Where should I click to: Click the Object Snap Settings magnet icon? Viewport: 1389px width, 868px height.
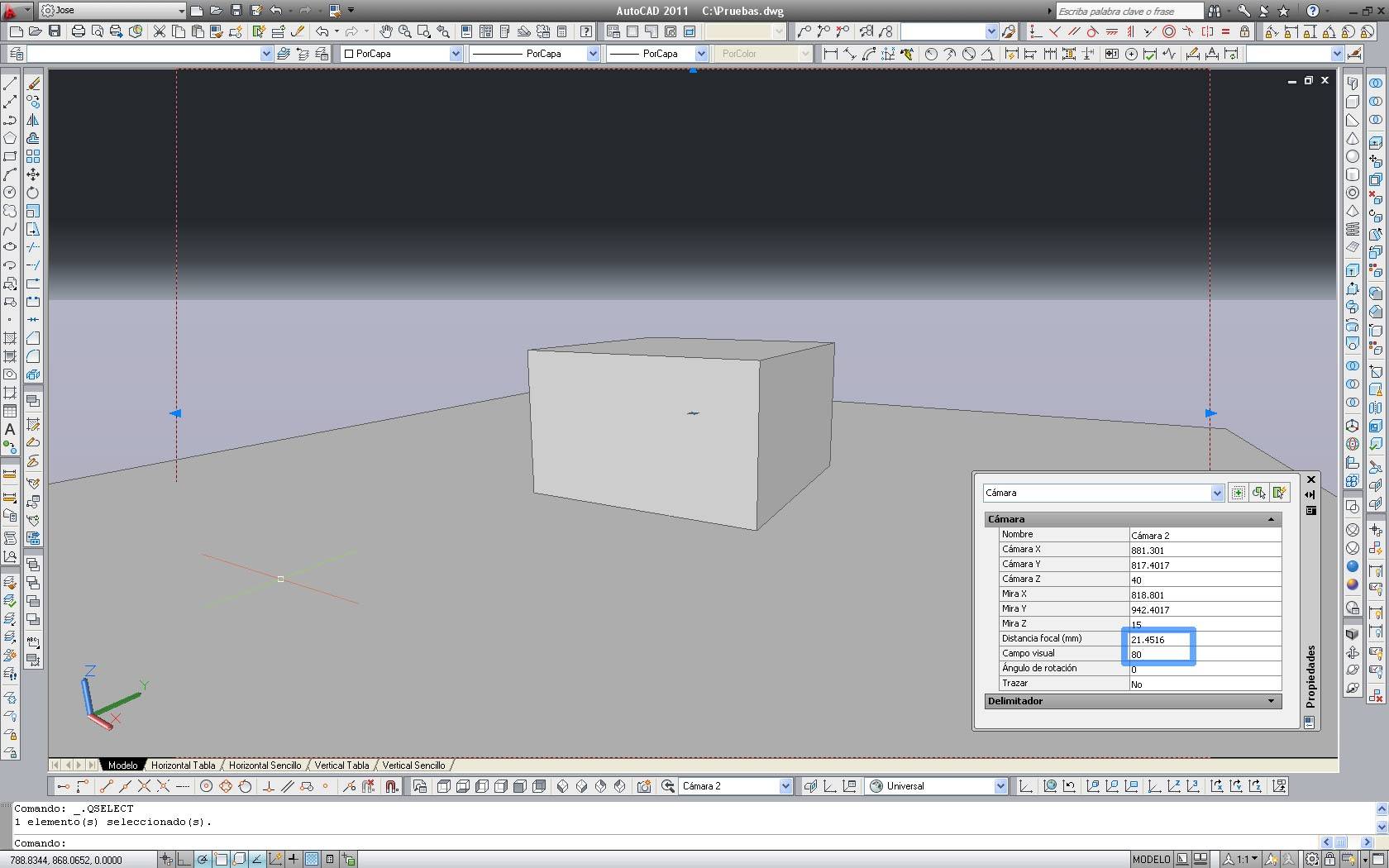click(x=392, y=786)
